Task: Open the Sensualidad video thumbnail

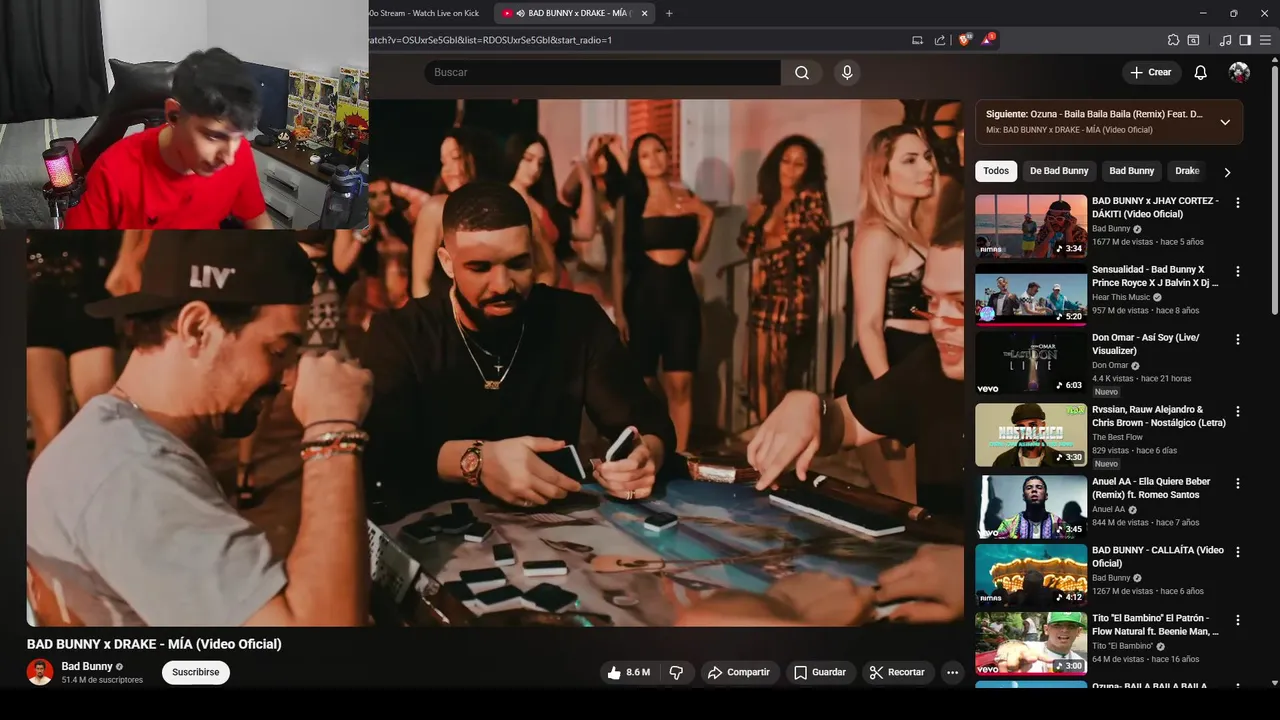Action: click(1031, 295)
